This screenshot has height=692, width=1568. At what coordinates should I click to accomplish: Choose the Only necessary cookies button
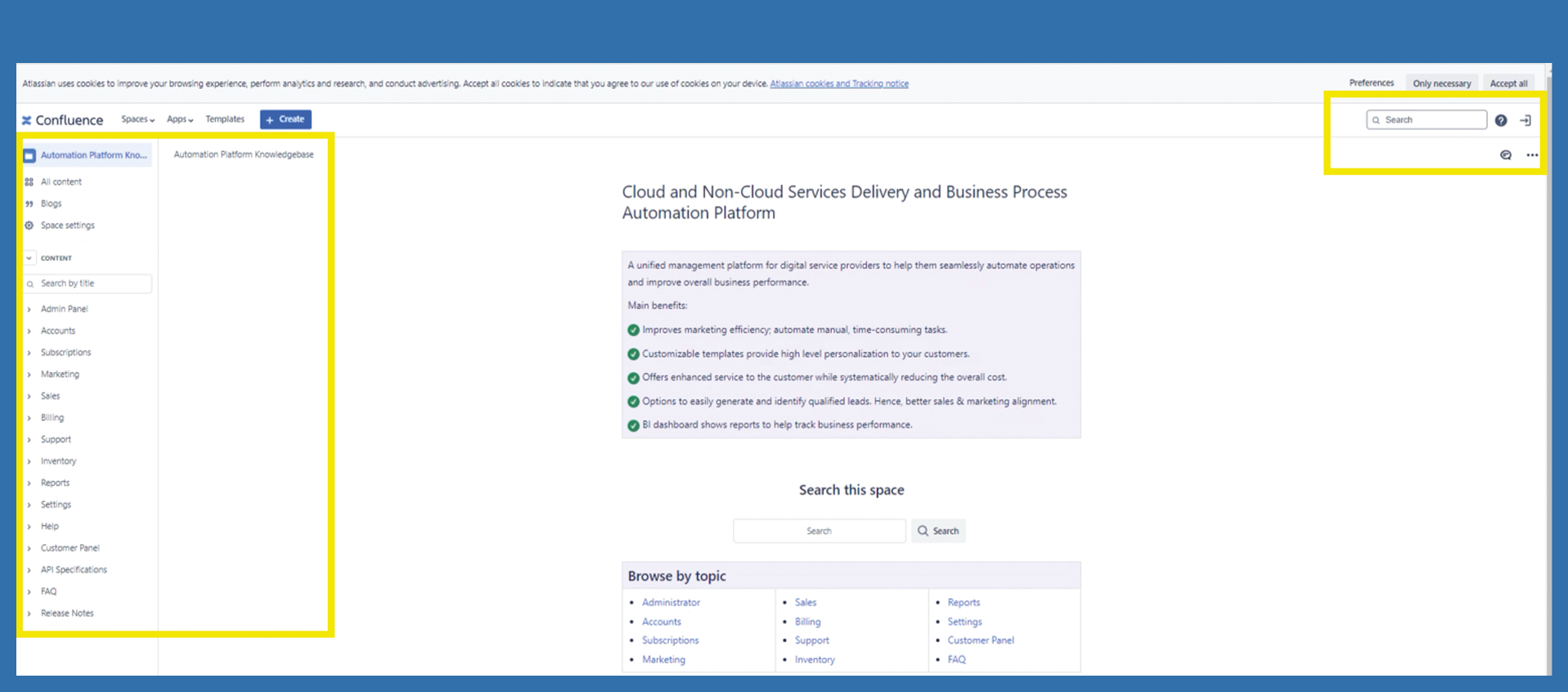1441,83
